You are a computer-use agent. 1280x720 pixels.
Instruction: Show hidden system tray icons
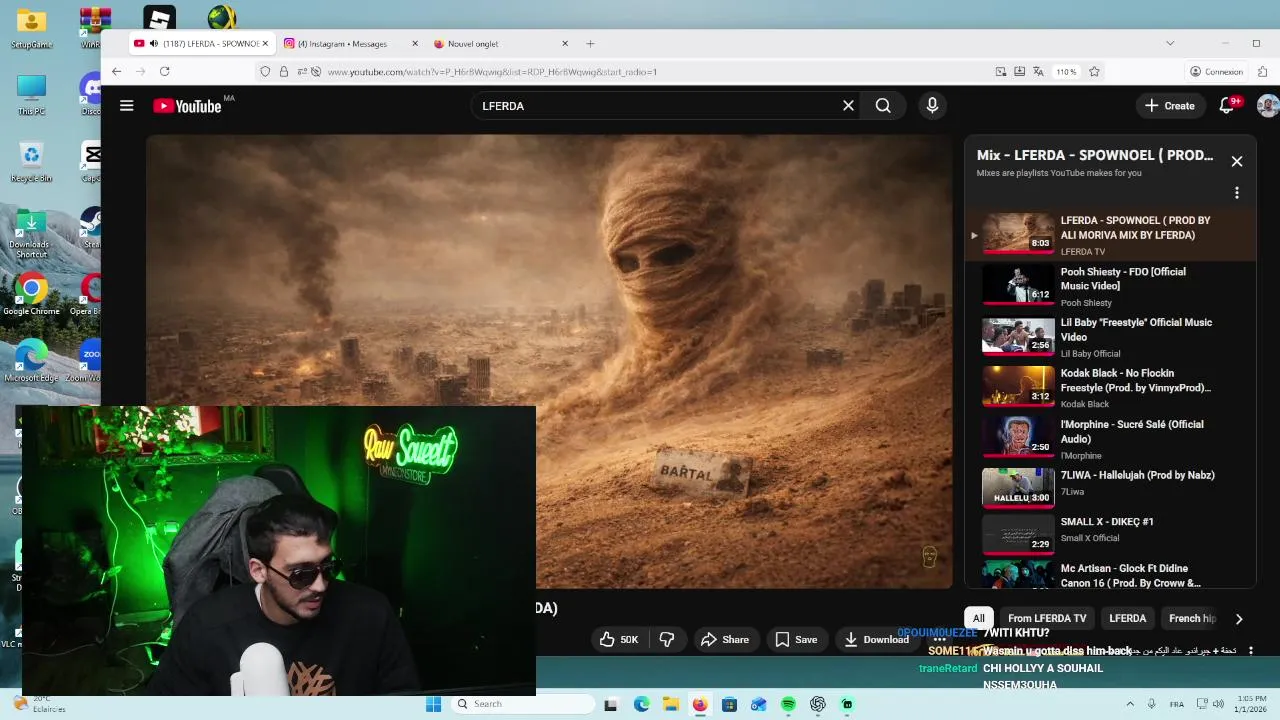click(x=1130, y=704)
